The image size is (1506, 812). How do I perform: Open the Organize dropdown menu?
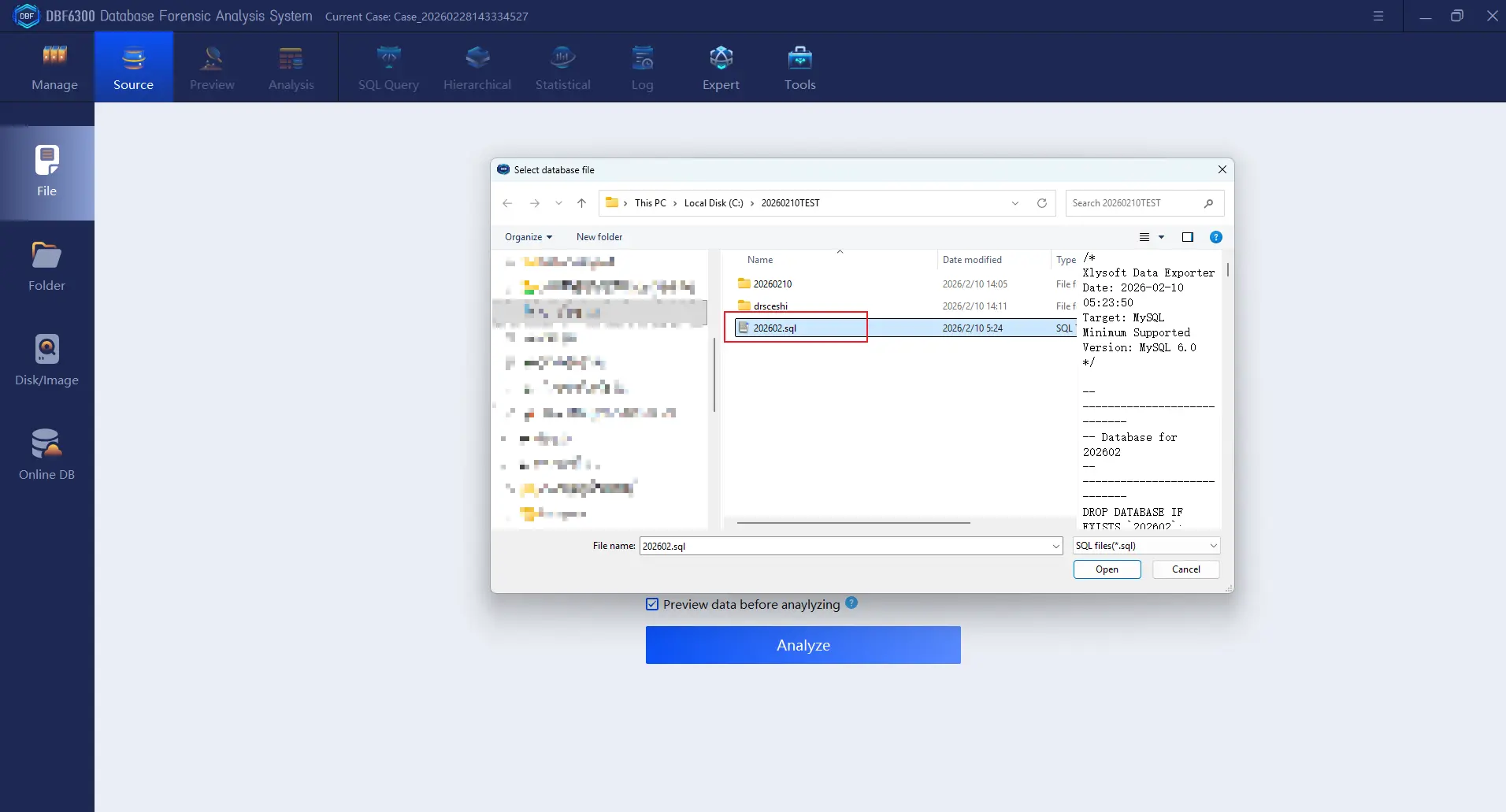529,237
